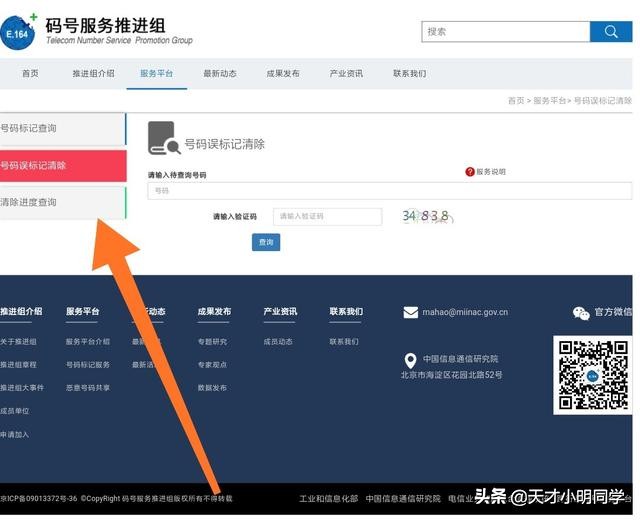The height and width of the screenshot is (520, 640).
Task: Focus the 搜索 search input box
Action: [x=506, y=31]
